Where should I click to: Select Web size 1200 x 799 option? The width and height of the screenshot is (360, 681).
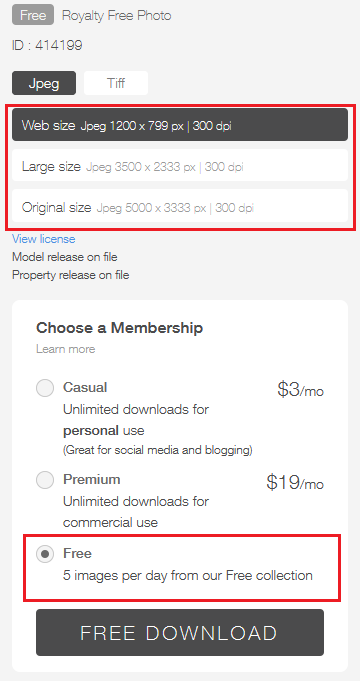(x=180, y=125)
